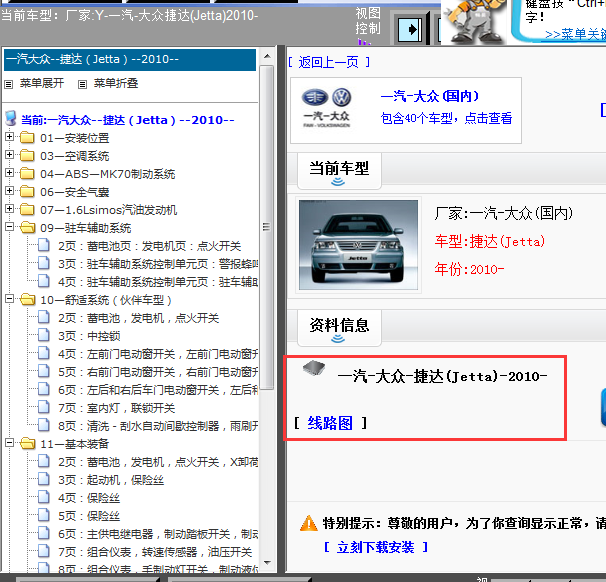Expand the 06—安全气囊 folder
The height and width of the screenshot is (582, 606).
click(10, 191)
